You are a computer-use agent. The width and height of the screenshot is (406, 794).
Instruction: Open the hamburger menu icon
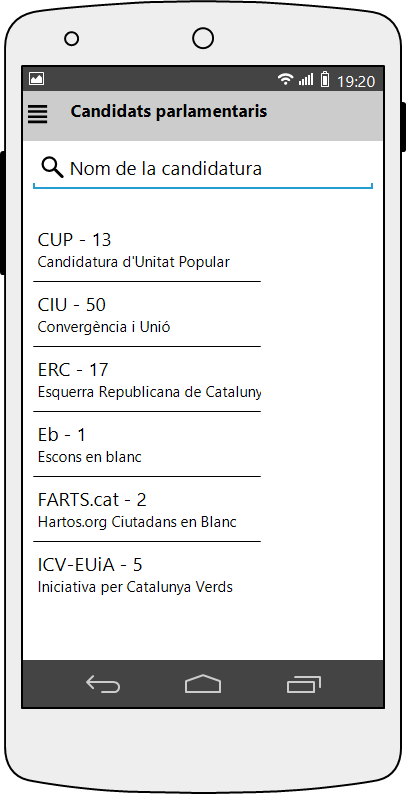tap(37, 114)
